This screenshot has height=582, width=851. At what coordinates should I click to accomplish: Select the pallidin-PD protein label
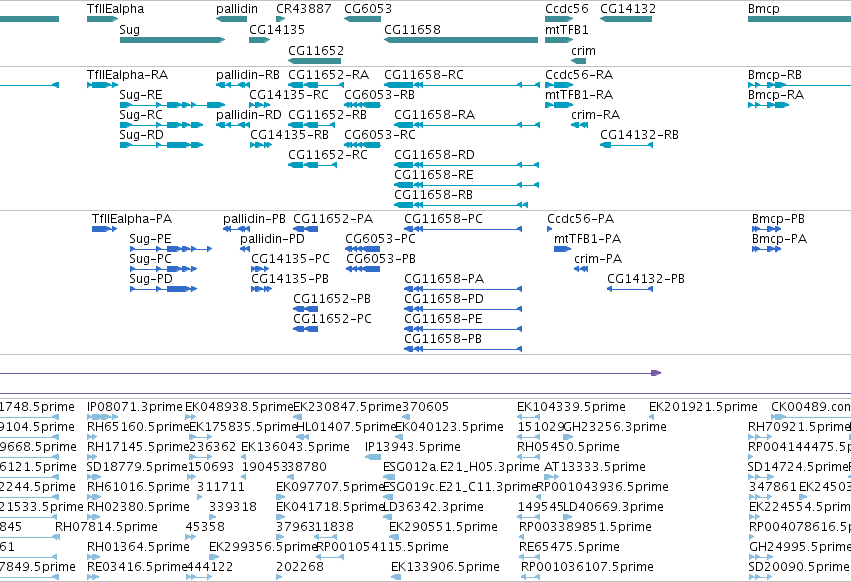[272, 239]
